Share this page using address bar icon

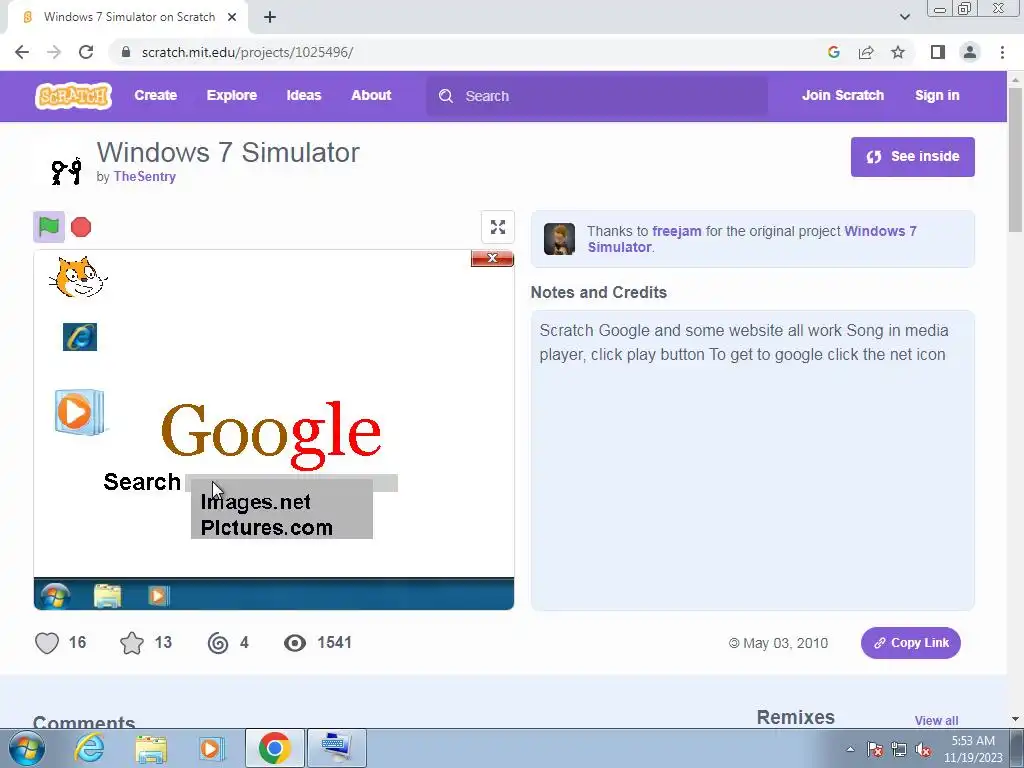click(866, 52)
